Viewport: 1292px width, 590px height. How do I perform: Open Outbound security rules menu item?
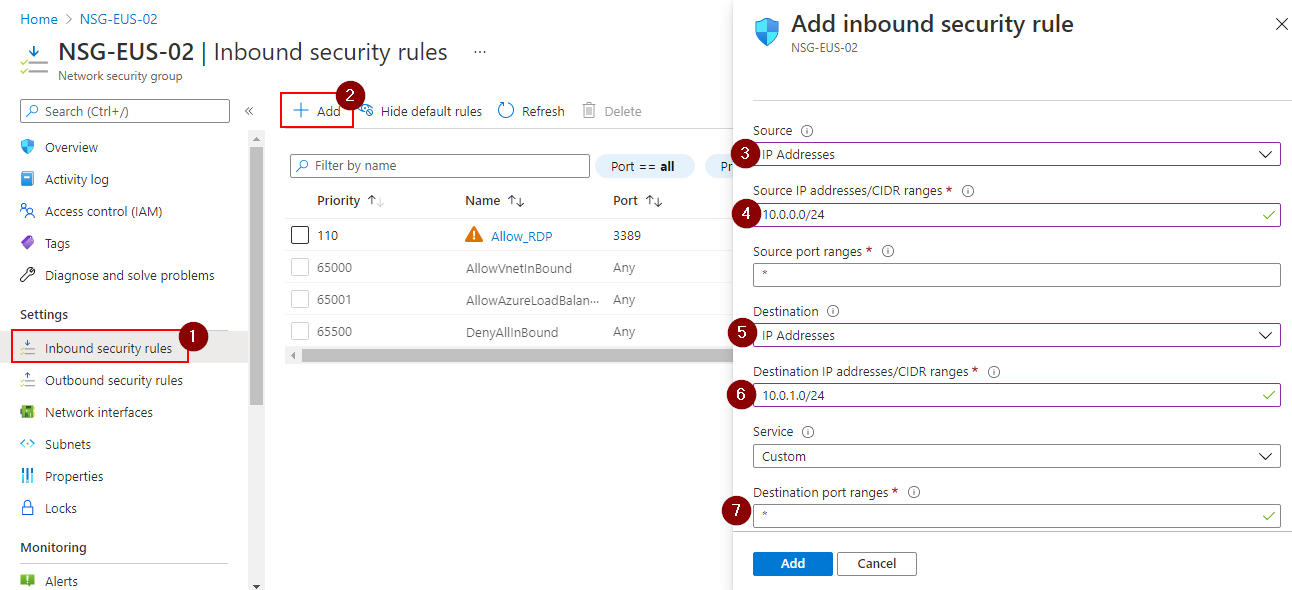113,380
